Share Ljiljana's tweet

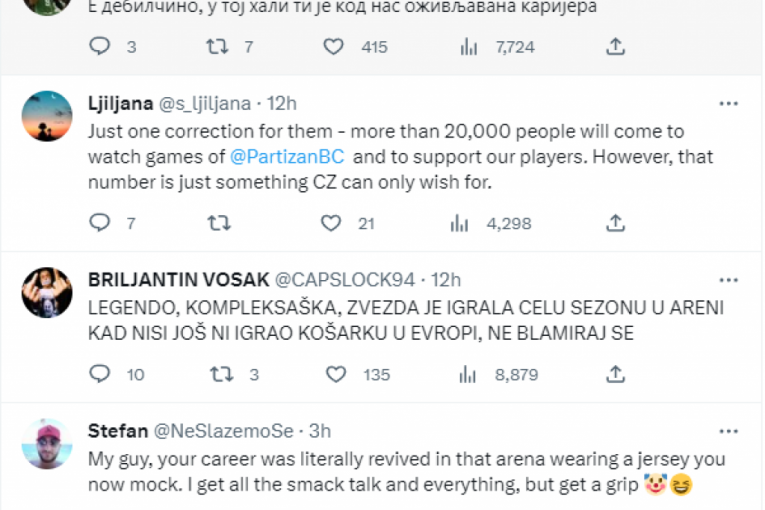616,225
